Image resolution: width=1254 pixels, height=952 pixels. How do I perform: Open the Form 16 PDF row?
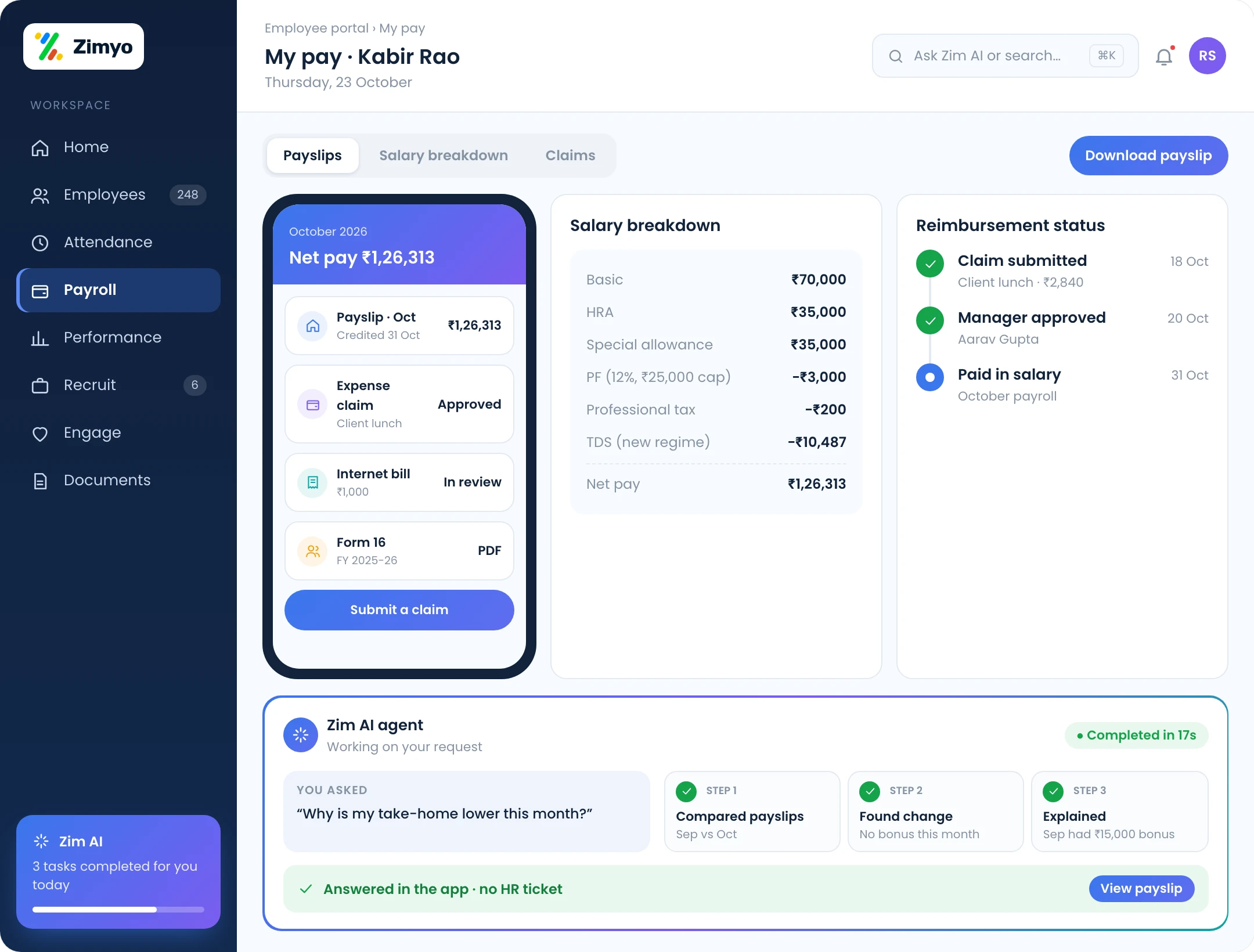click(x=399, y=551)
